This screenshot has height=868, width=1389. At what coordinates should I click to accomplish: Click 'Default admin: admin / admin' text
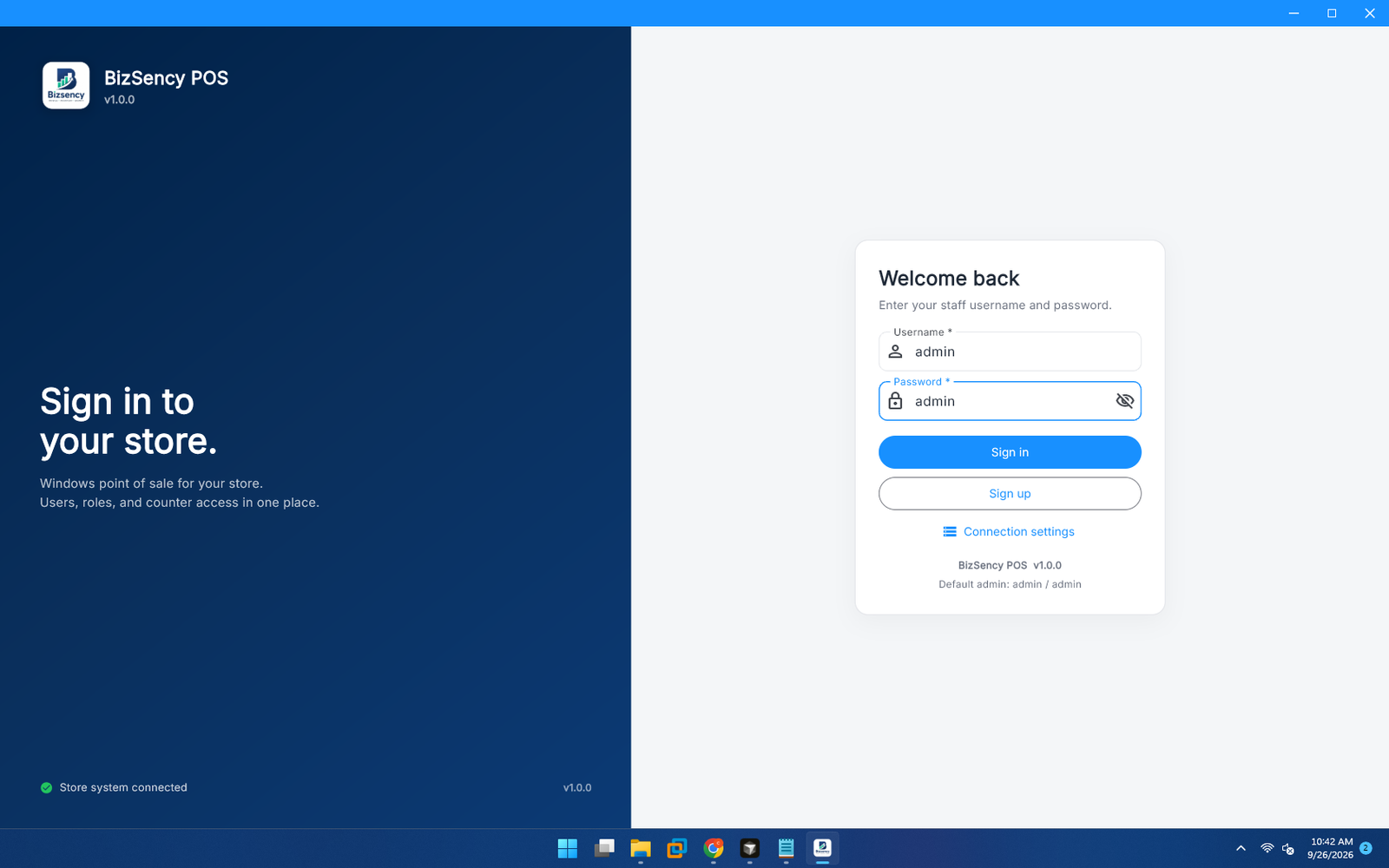click(1010, 584)
